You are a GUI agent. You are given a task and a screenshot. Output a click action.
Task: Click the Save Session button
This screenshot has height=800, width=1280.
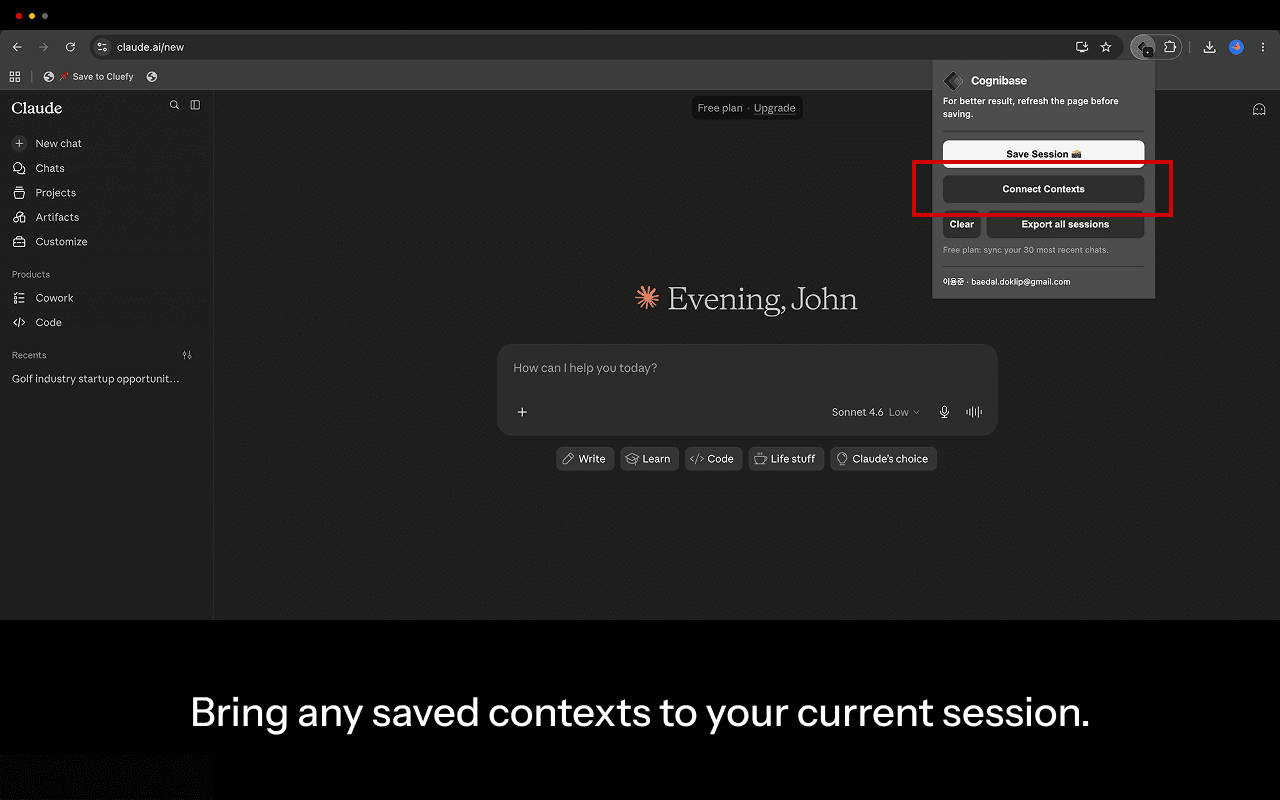(1043, 154)
